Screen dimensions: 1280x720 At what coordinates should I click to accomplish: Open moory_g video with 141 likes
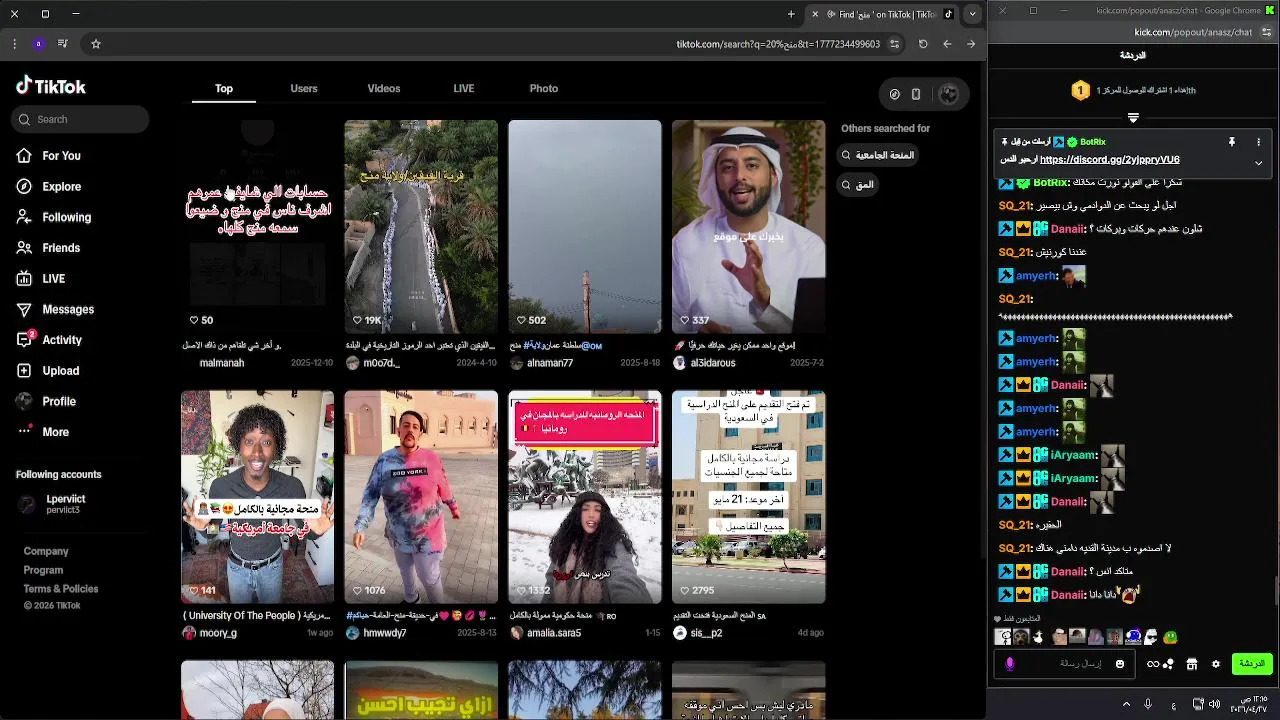pos(257,497)
